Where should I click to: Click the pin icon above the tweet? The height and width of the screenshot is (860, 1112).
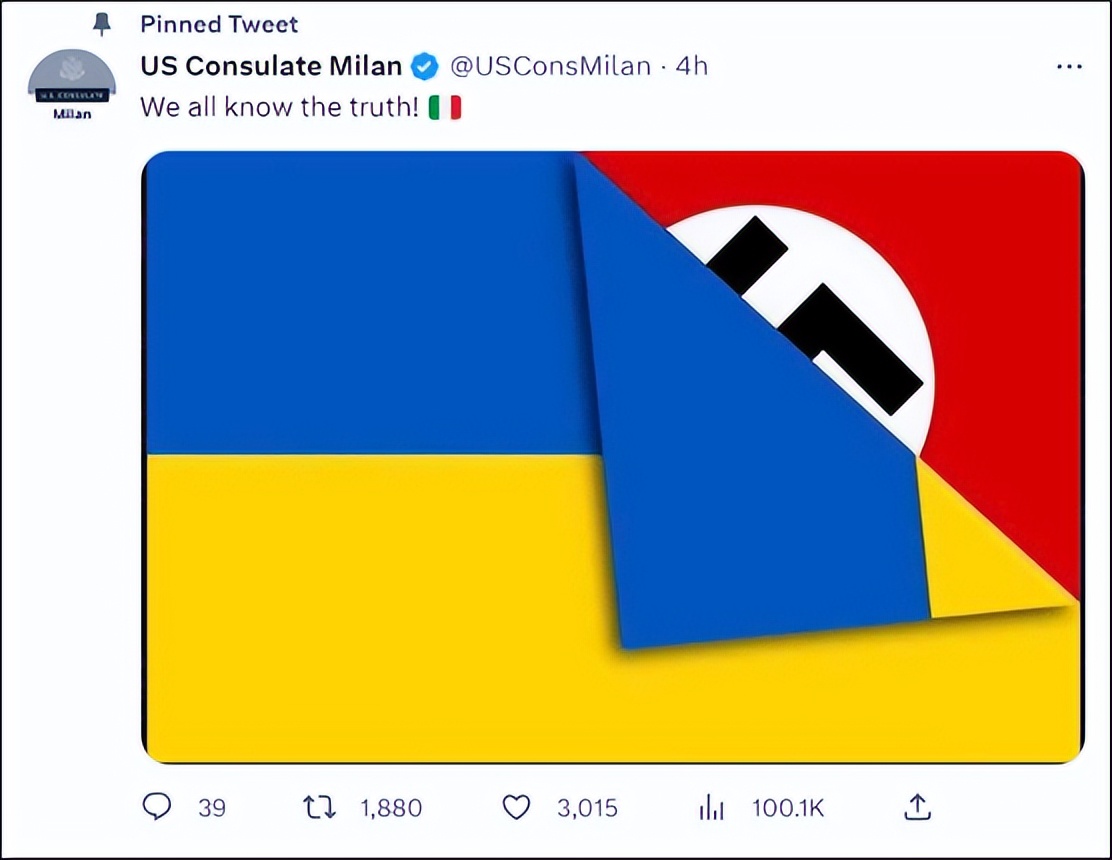101,23
